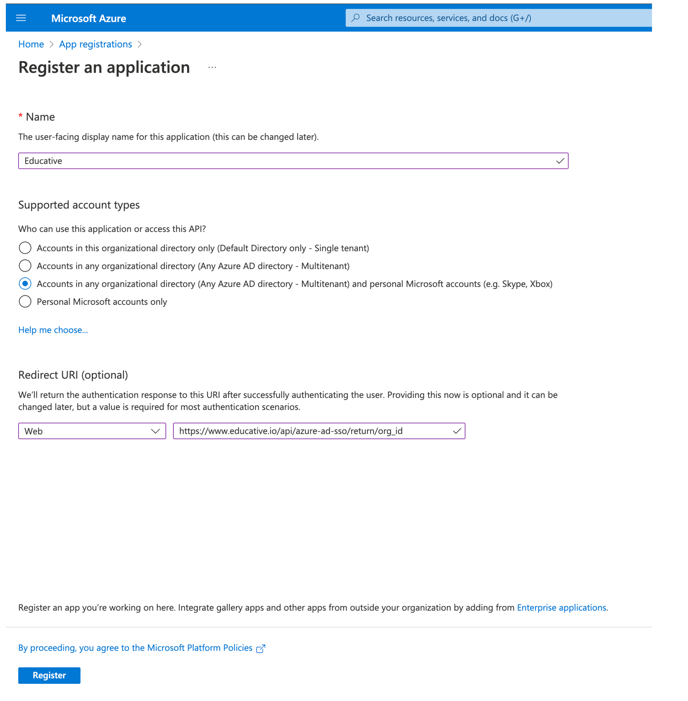Expand the Web platform dropdown
Viewport: 688px width, 701px height.
(92, 431)
